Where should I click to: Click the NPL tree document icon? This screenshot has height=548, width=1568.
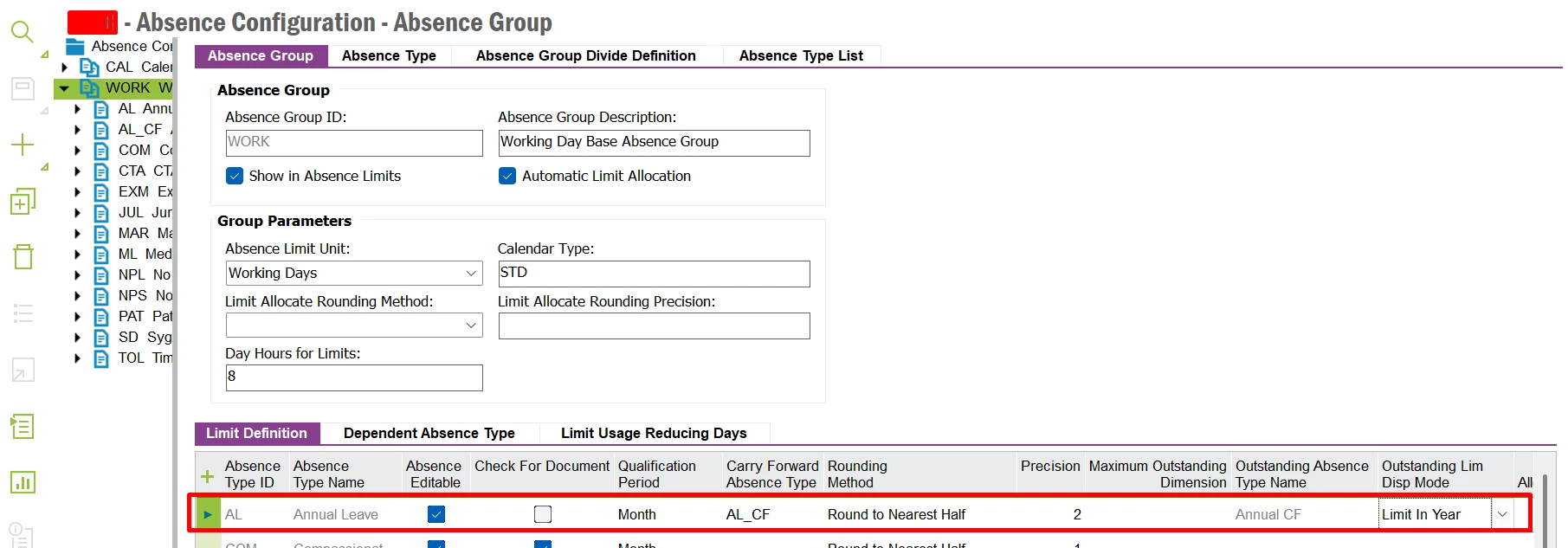pyautogui.click(x=101, y=275)
